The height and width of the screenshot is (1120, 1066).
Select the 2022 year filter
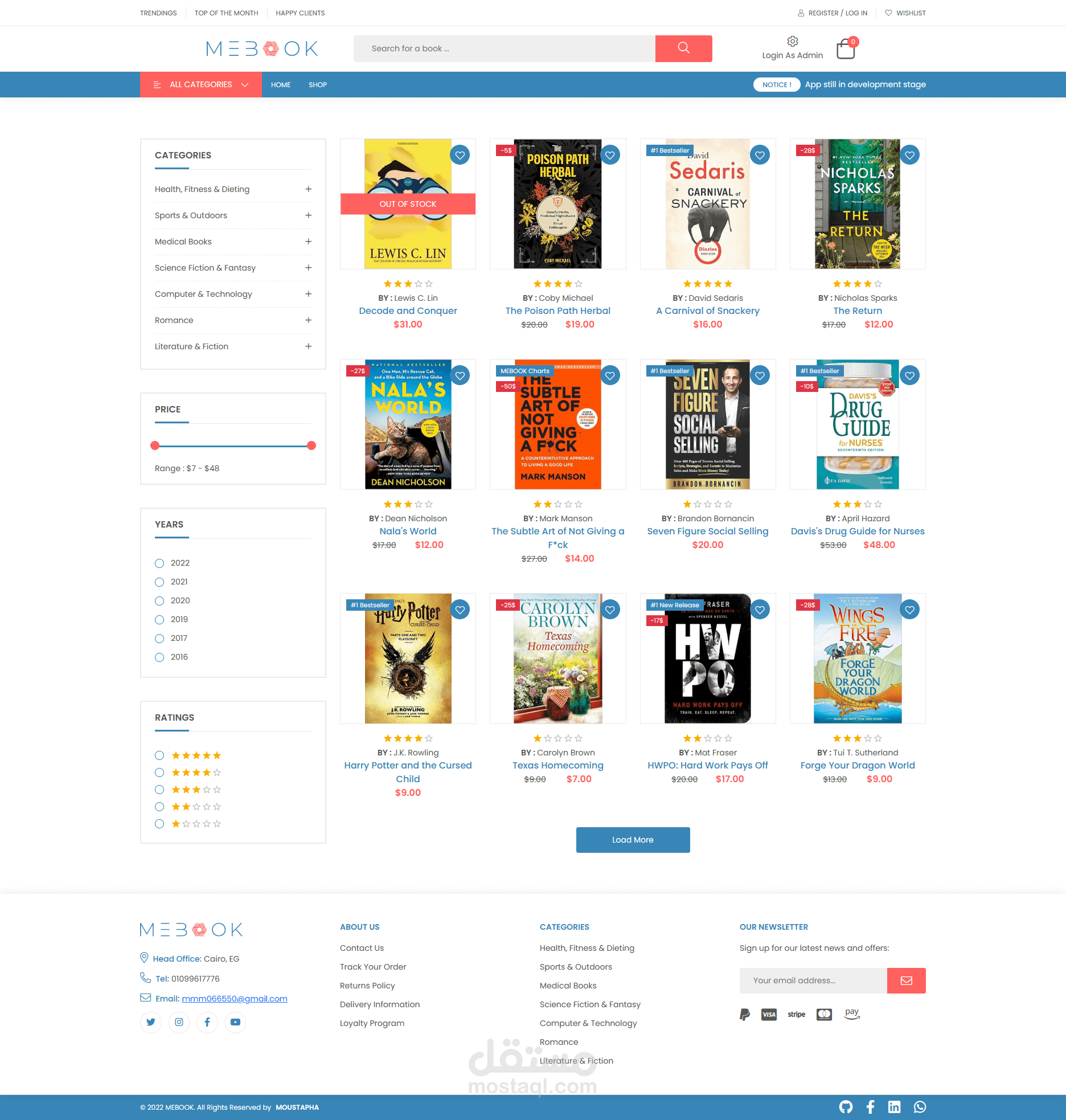click(x=159, y=563)
